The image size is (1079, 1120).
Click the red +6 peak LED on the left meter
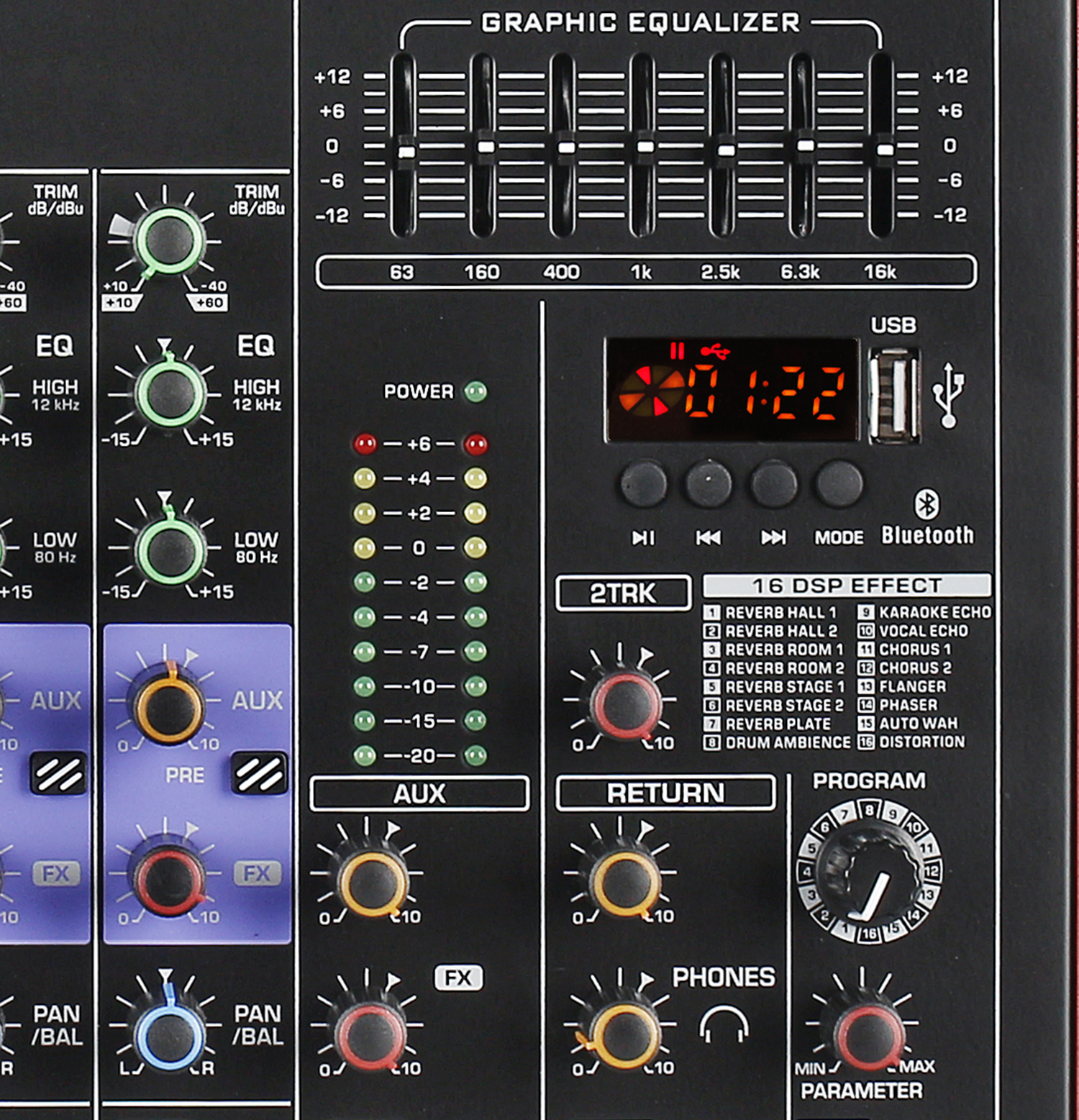[365, 444]
